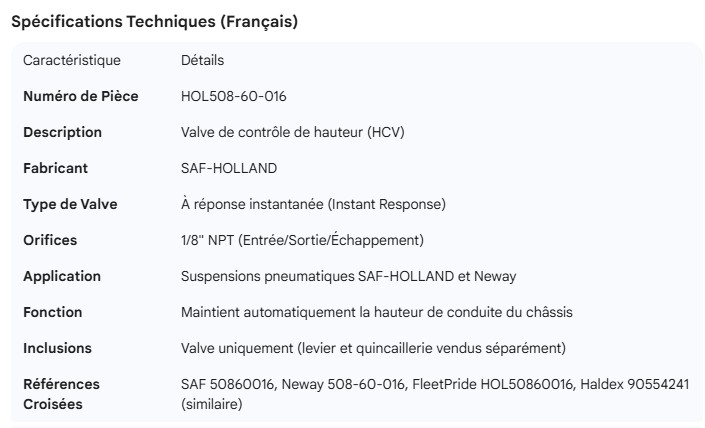Select the Caractéristique column header
This screenshot has height=428, width=705.
point(71,60)
